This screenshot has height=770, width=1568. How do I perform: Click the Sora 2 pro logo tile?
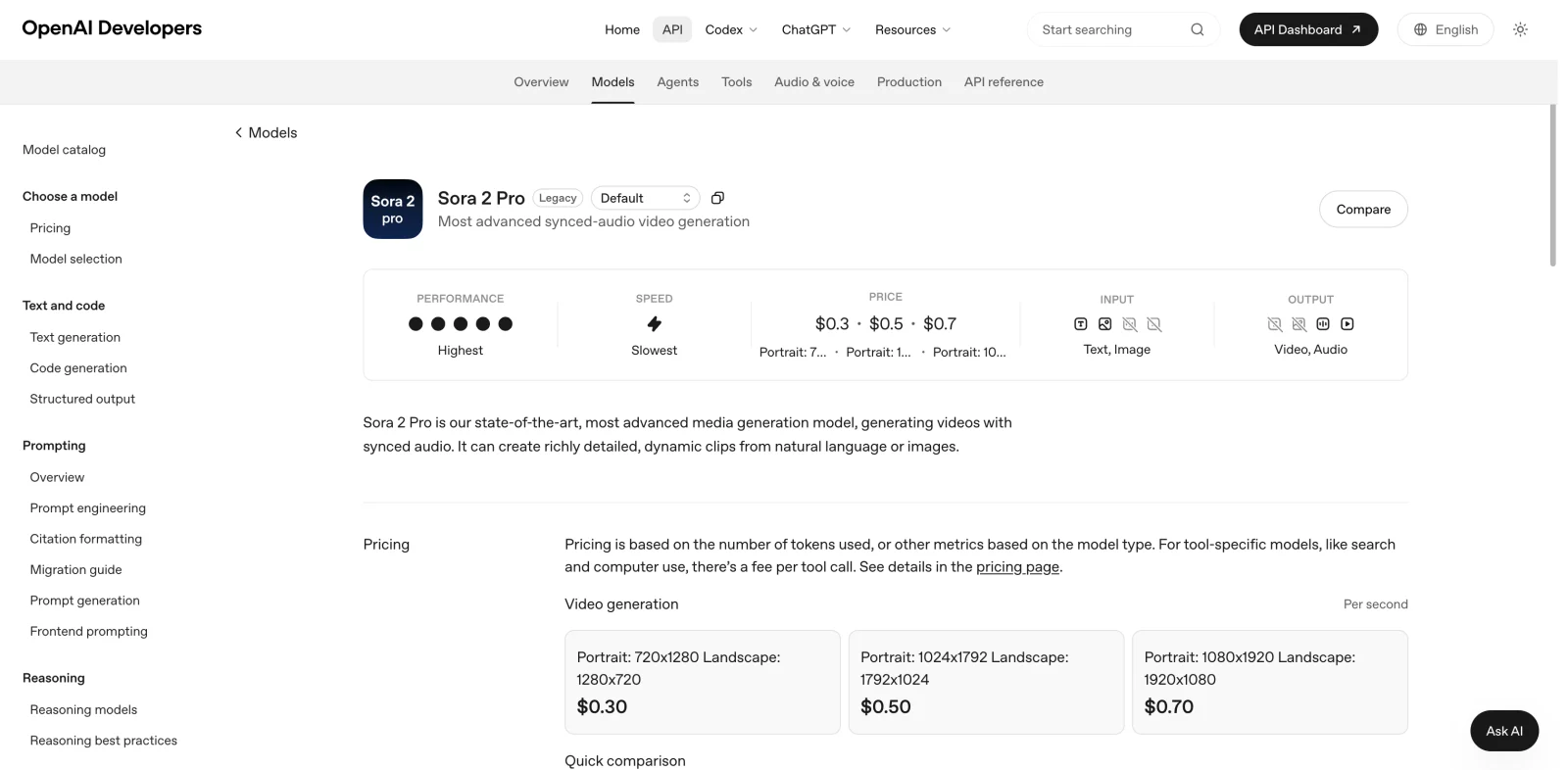click(393, 209)
